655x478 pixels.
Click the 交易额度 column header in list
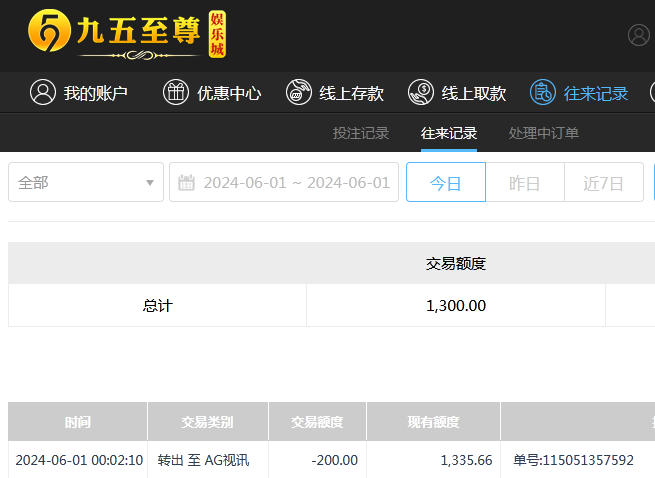click(x=317, y=422)
